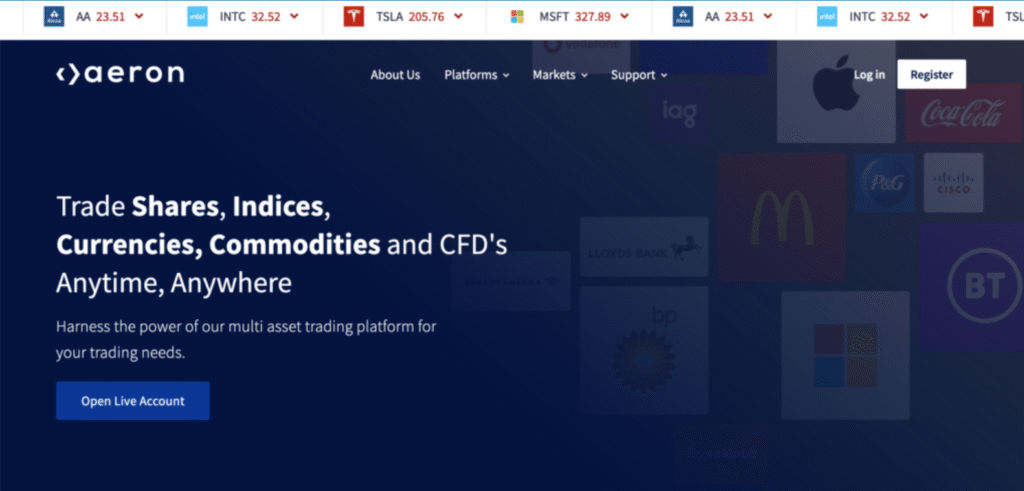Click the aeron logo in the header
Image resolution: width=1024 pixels, height=491 pixels.
tap(120, 74)
